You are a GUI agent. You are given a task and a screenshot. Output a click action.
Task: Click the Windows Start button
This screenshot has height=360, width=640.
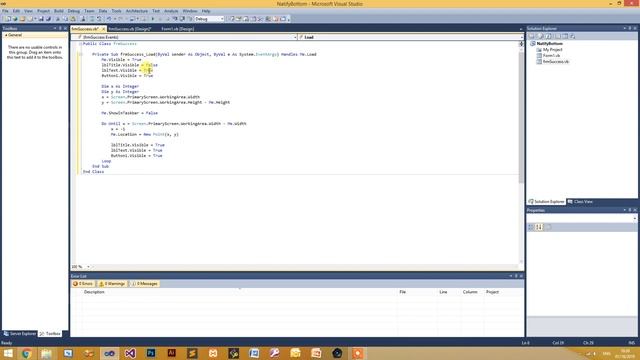8,353
